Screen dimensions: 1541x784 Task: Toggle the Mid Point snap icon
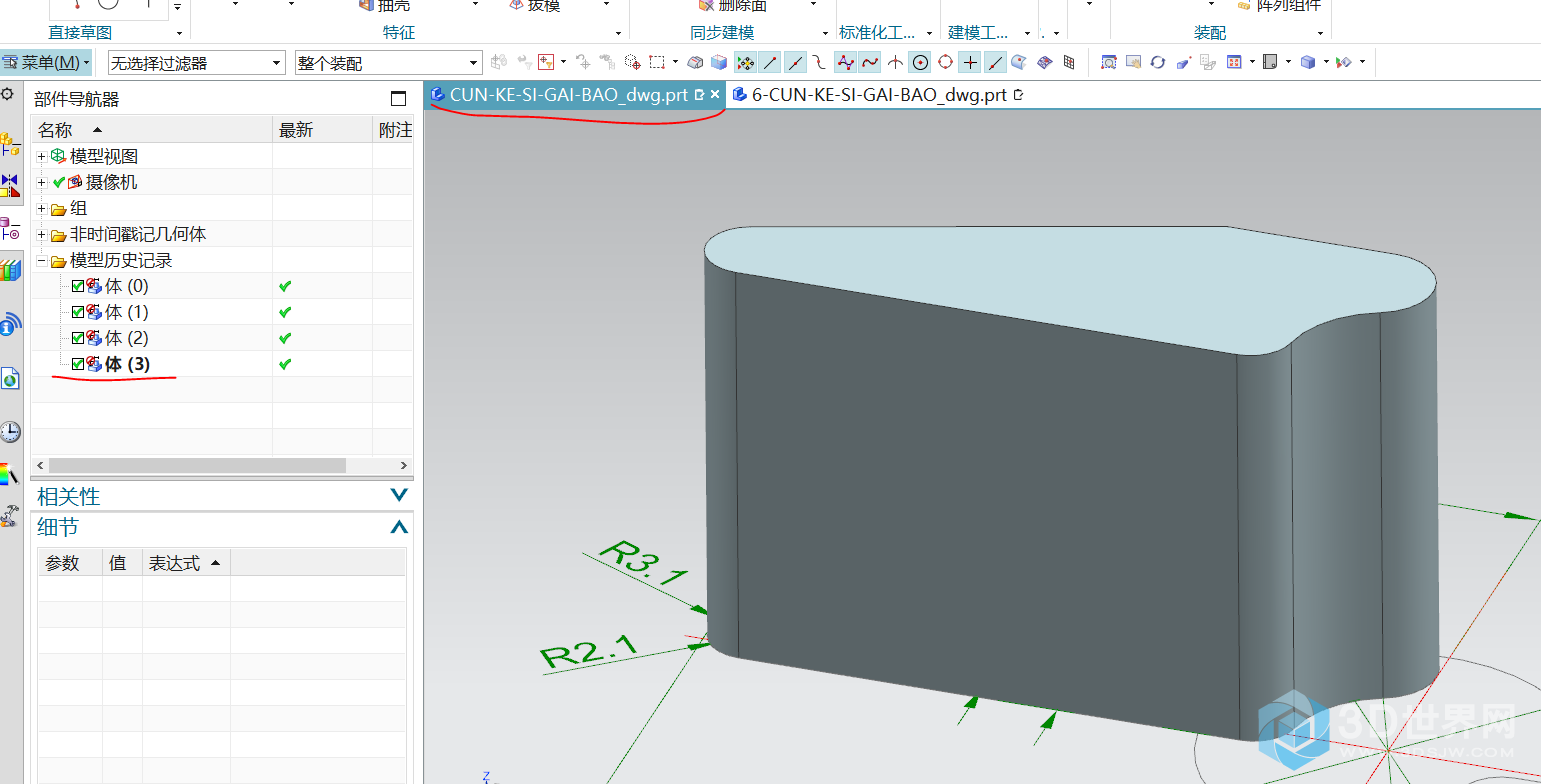click(795, 63)
